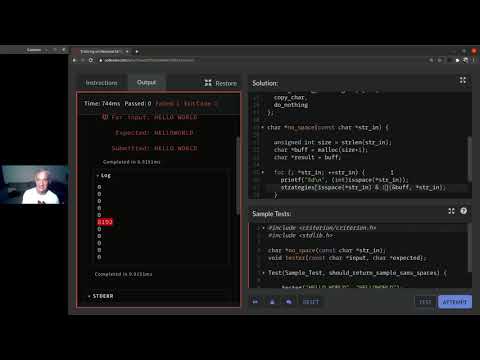Viewport: 480px width, 360px height.
Task: Click the second bottom toolbar icon
Action: pos(272,302)
